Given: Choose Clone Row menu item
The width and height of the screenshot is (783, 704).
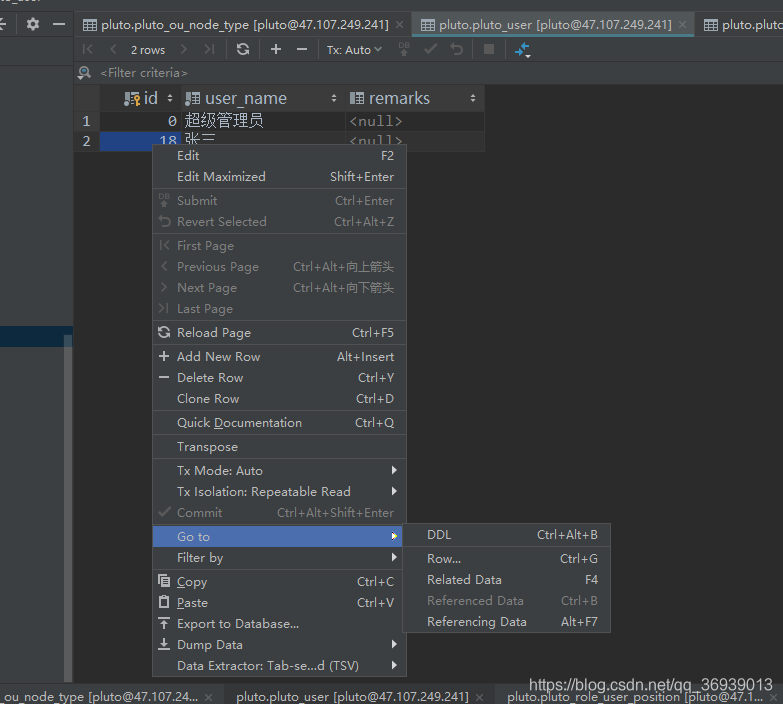Looking at the screenshot, I should click(x=280, y=398).
